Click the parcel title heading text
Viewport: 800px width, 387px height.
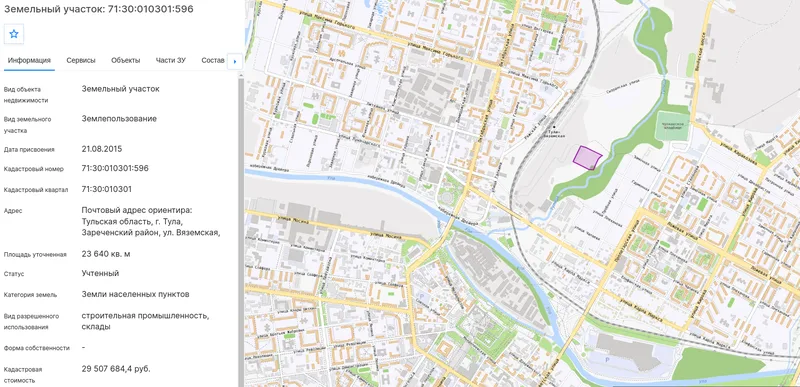coord(98,9)
